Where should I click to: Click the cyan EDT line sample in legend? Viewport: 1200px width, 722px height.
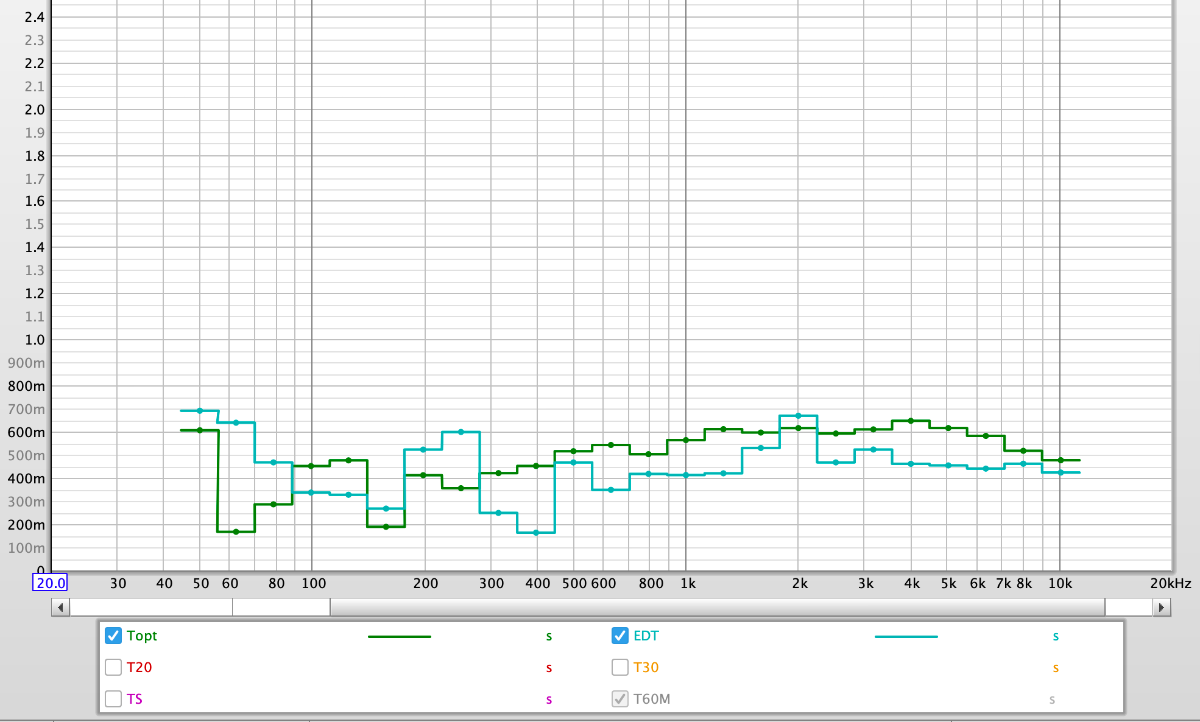click(906, 636)
